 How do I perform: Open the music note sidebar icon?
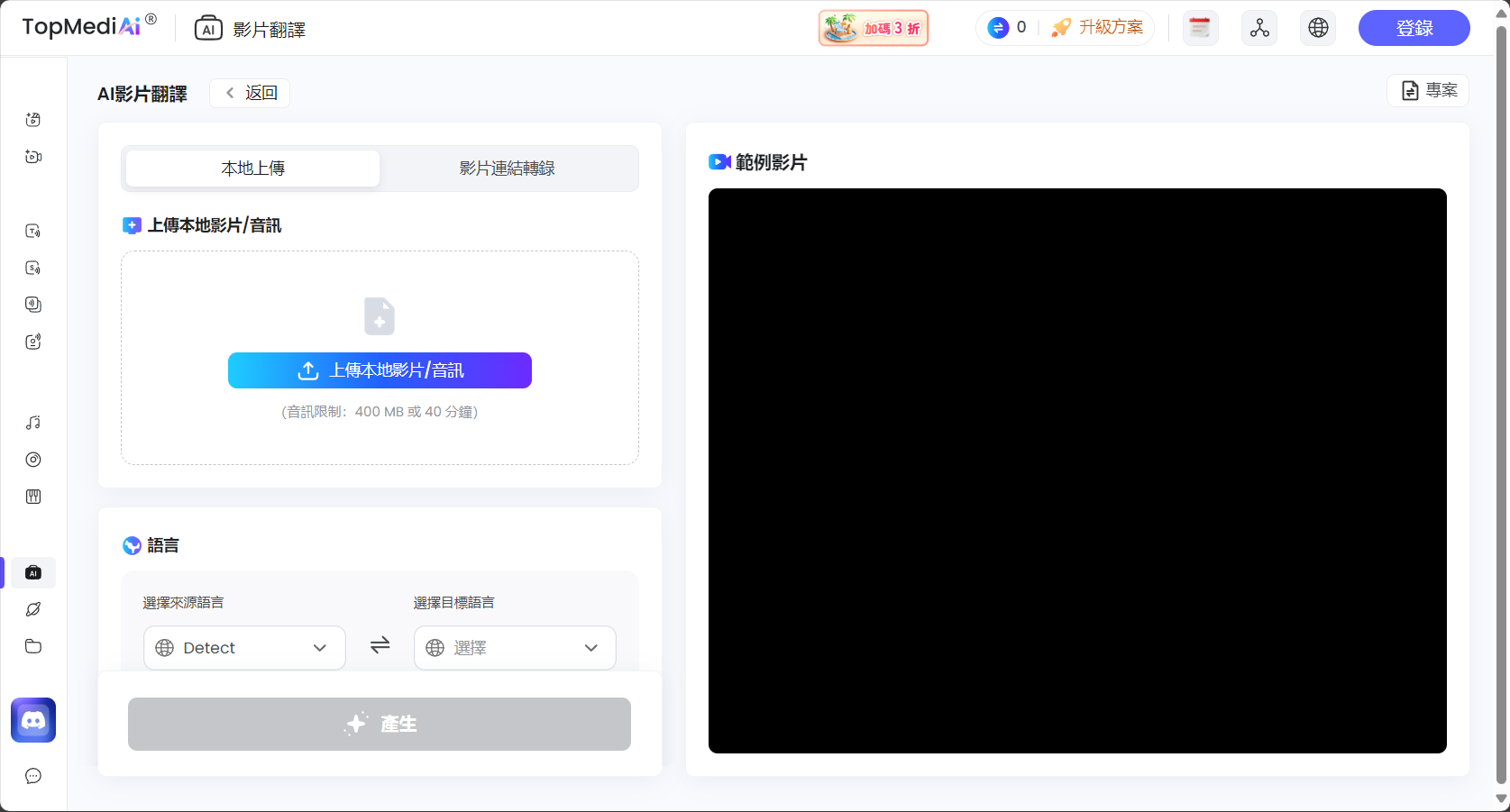click(33, 423)
